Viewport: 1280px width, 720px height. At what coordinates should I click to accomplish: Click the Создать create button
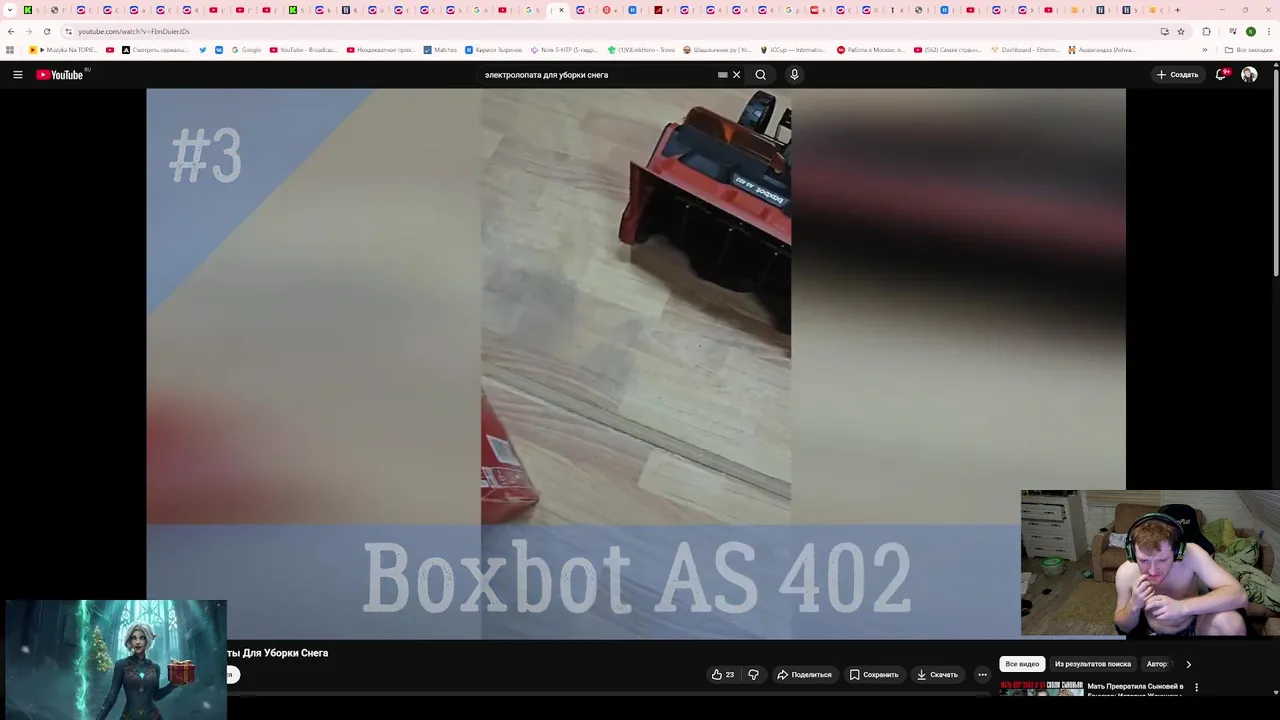click(1177, 75)
